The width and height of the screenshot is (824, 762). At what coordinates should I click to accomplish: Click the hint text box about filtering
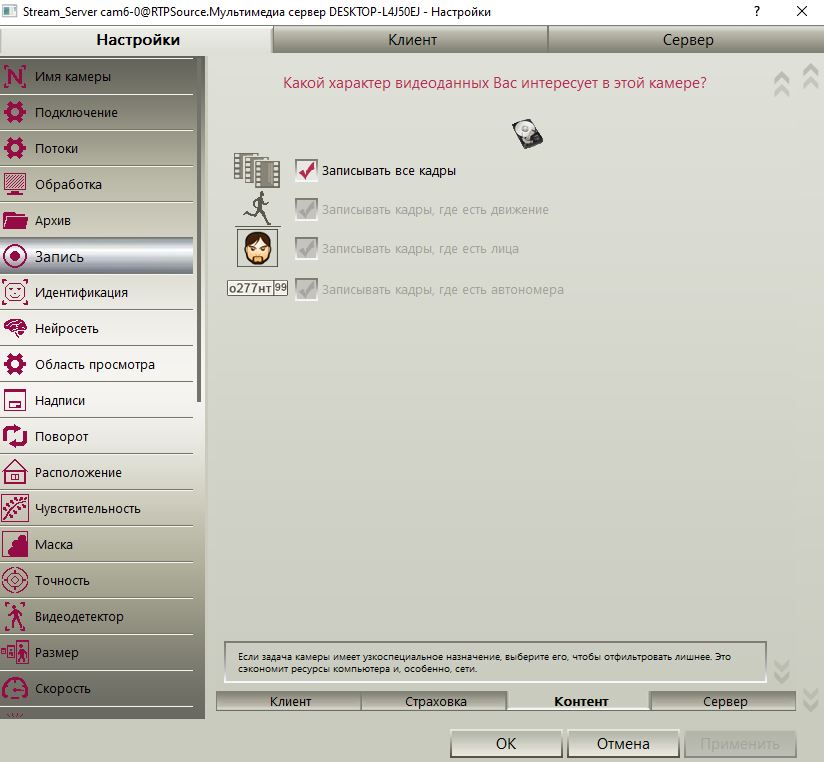495,662
